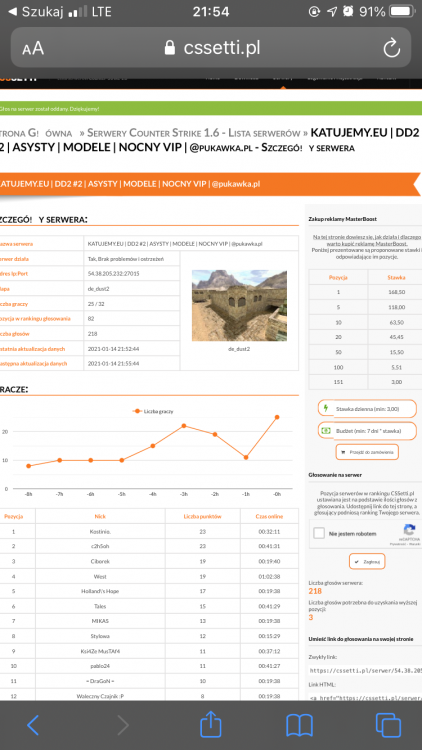Select the chart data point at -3h
The width and height of the screenshot is (422, 750).
(184, 426)
